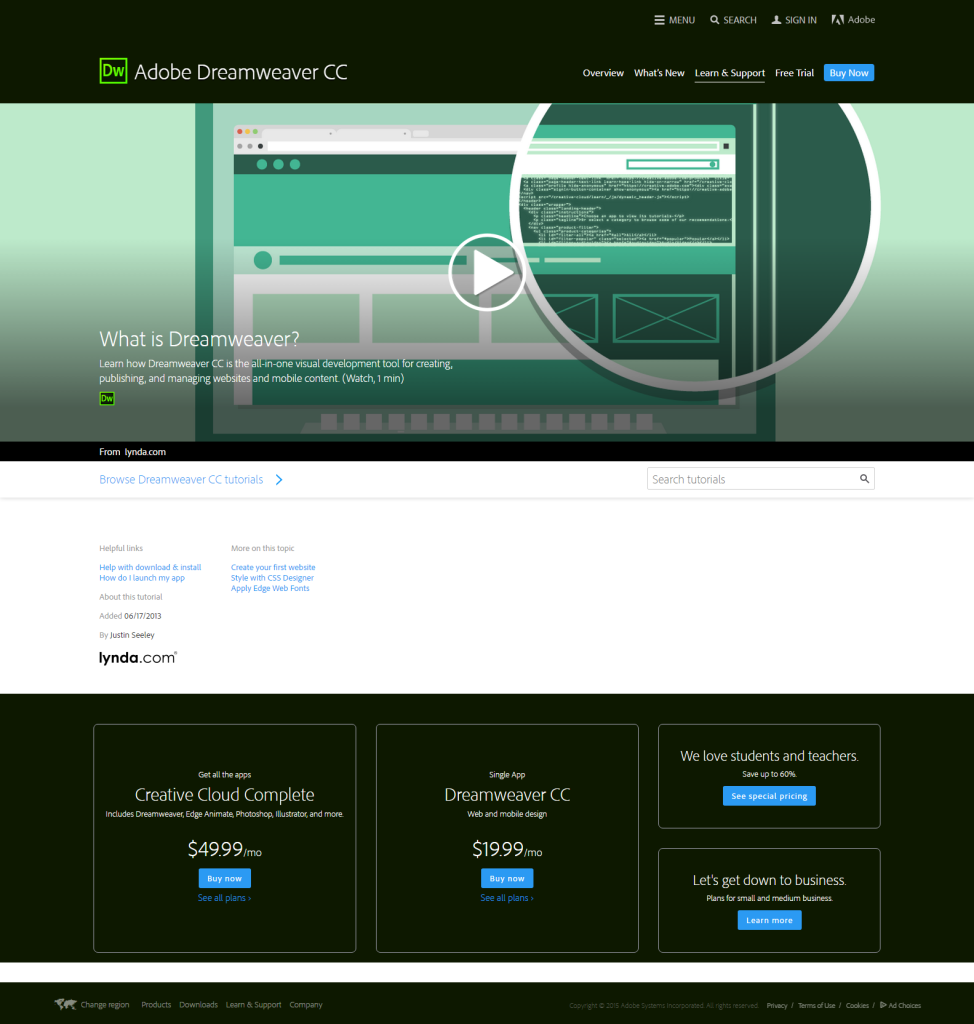Click the author name Justin Seeley
974x1024 pixels.
coord(132,635)
